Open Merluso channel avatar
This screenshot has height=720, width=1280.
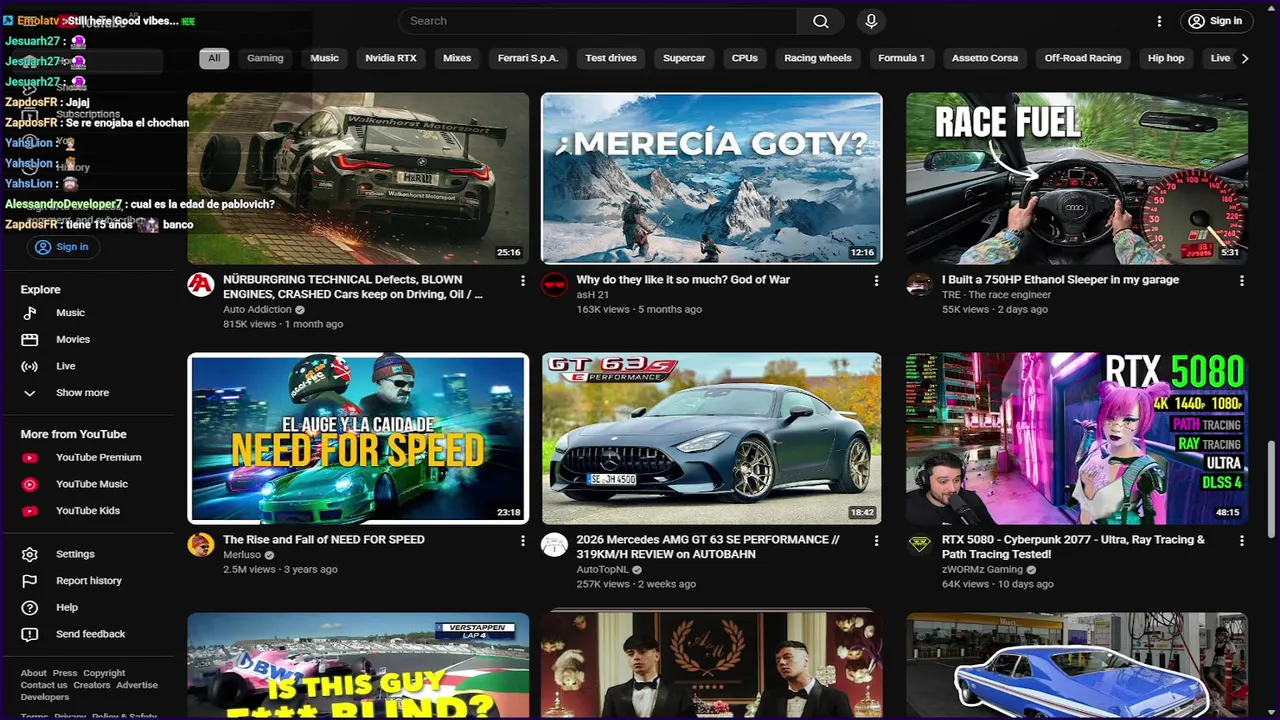(x=201, y=545)
